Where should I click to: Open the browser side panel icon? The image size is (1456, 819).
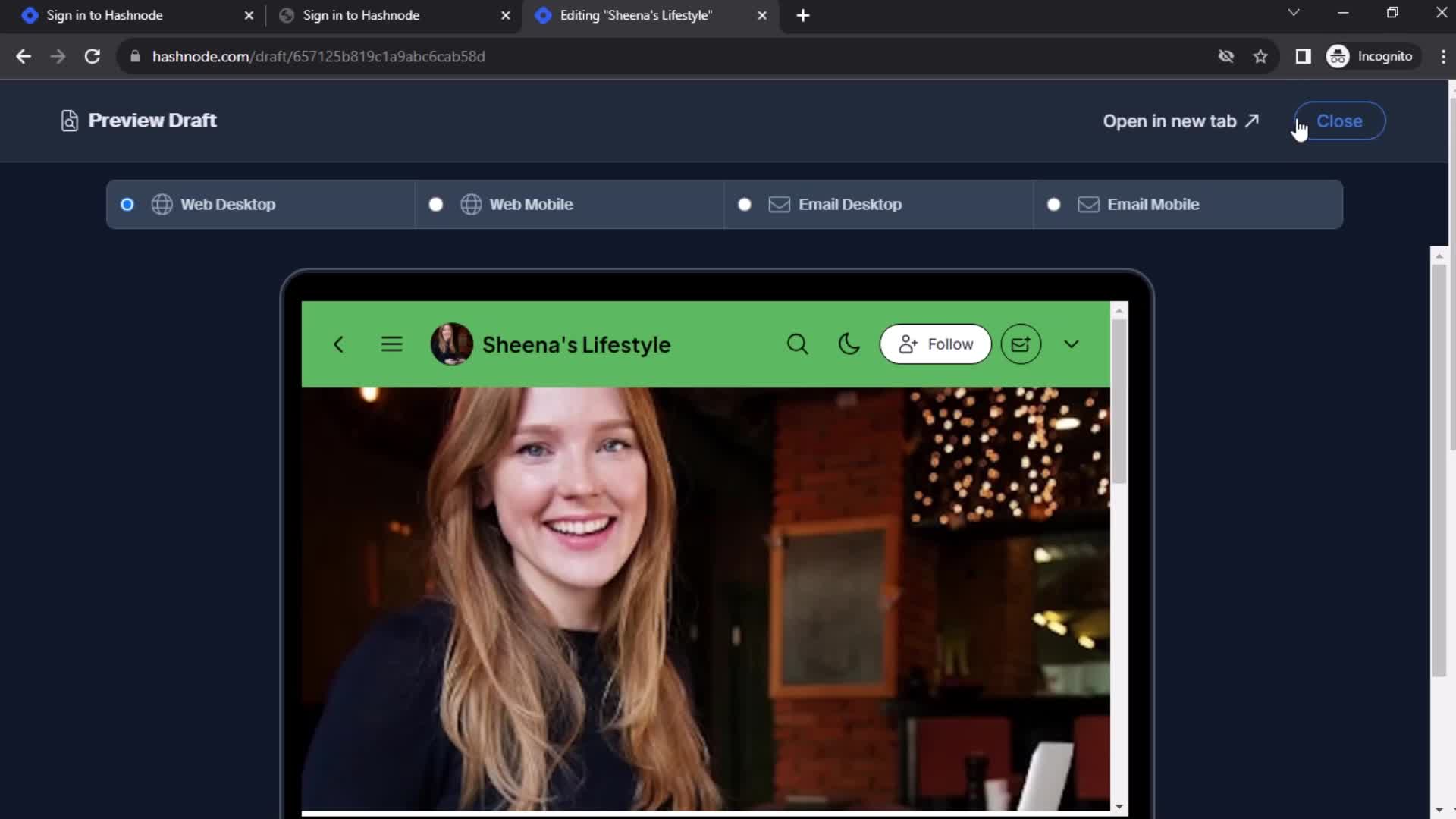click(x=1303, y=56)
